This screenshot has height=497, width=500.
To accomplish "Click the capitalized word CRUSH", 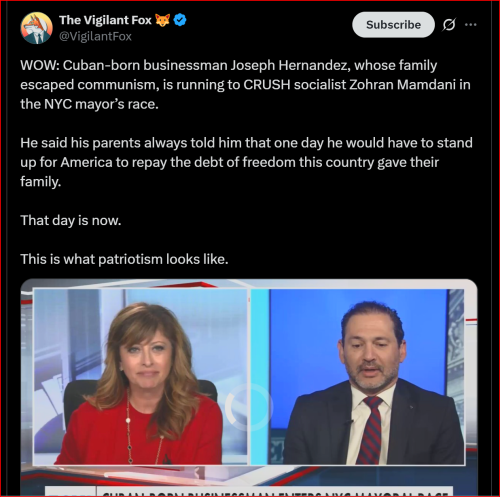I will pyautogui.click(x=267, y=85).
